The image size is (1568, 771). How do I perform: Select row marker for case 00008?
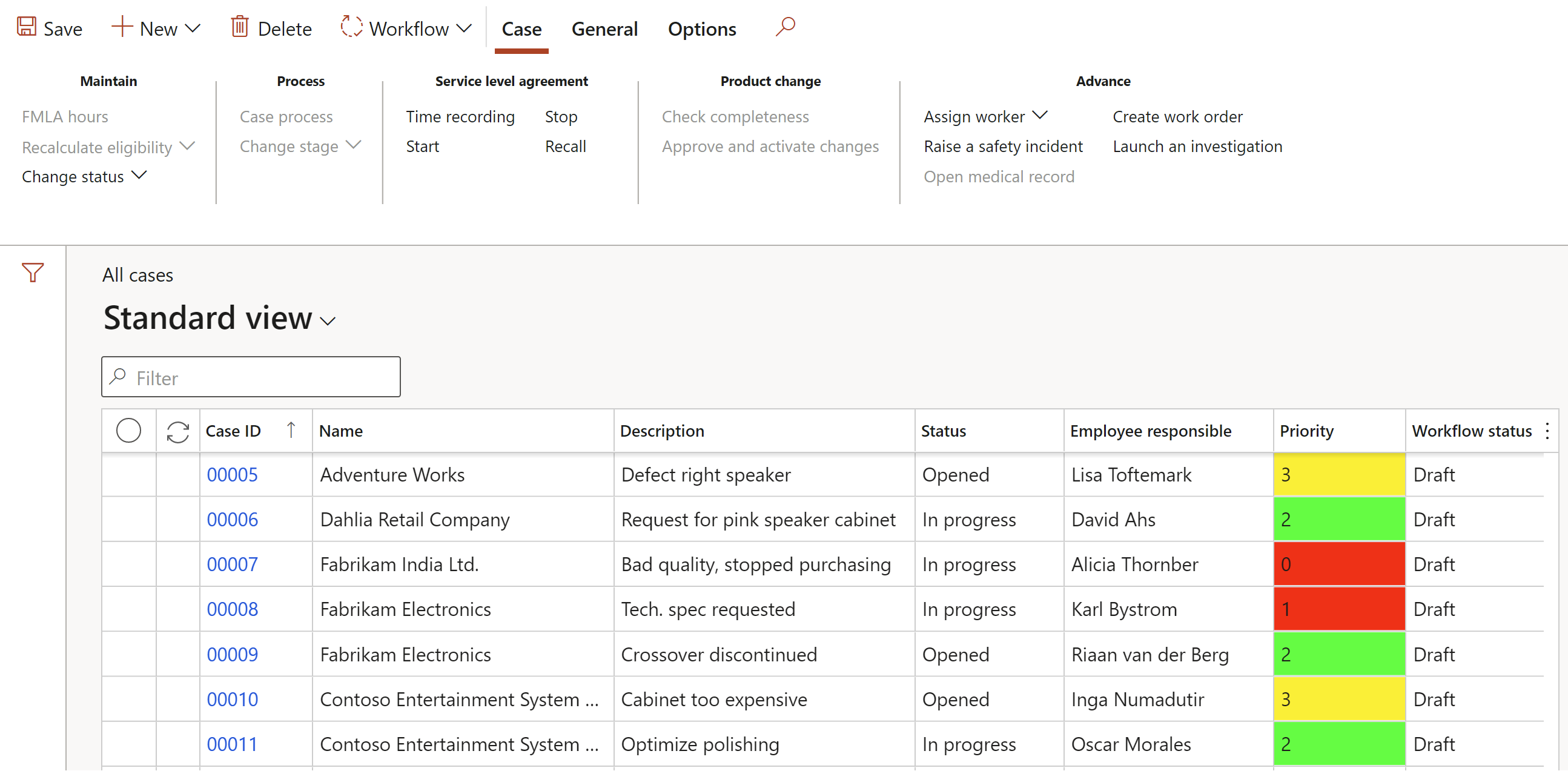click(x=128, y=609)
